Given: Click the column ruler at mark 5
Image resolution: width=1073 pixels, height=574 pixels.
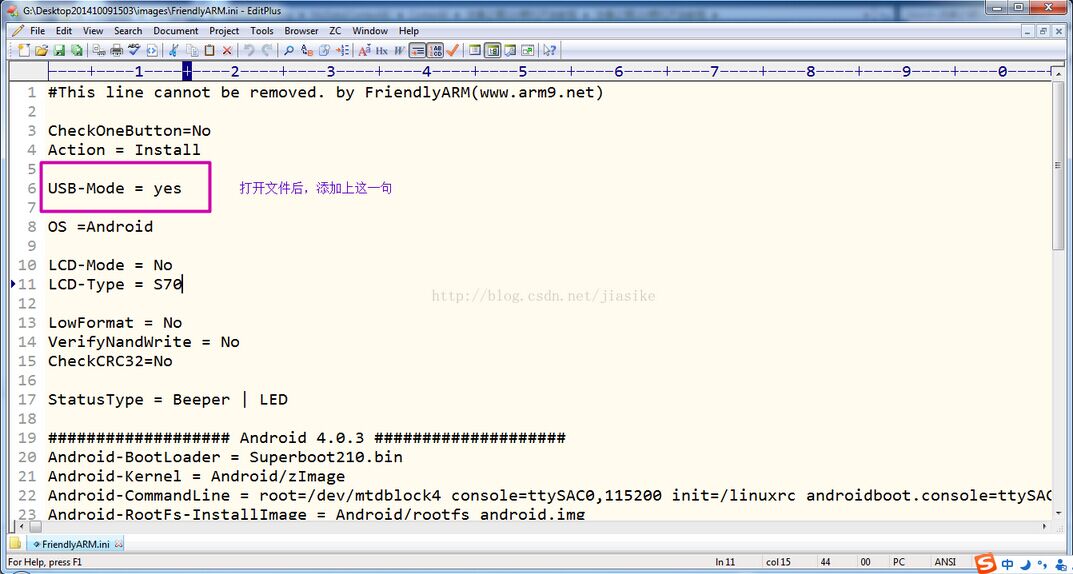Looking at the screenshot, I should [x=523, y=71].
